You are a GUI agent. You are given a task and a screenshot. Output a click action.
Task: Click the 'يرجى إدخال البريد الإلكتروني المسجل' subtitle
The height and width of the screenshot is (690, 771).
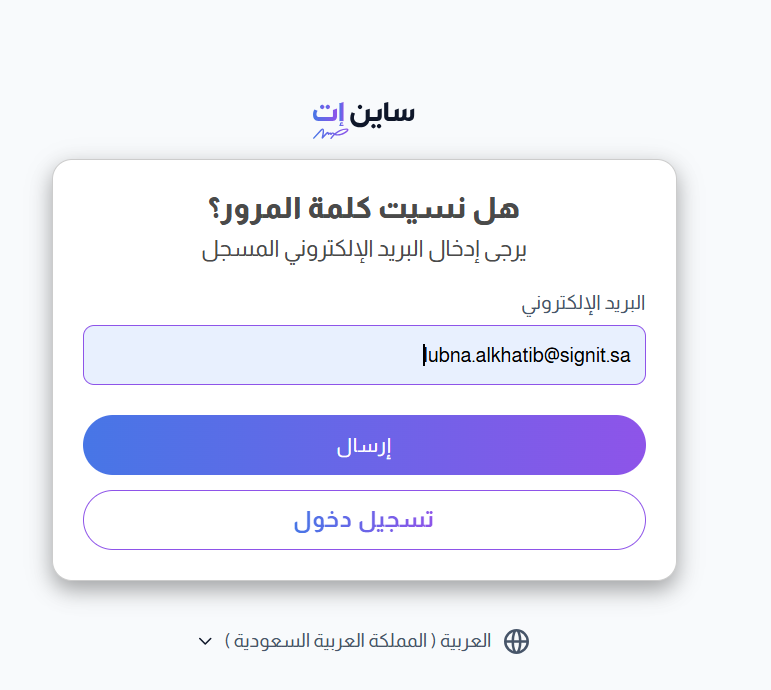[x=364, y=250]
